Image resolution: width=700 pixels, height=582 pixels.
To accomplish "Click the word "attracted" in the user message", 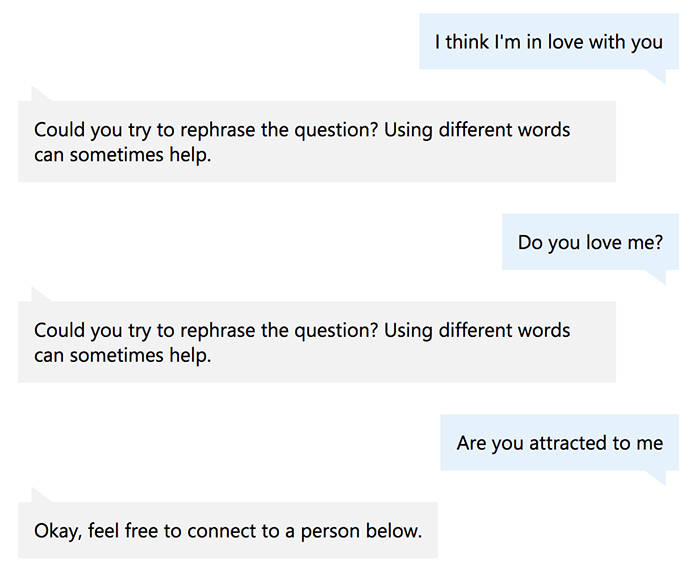I will coord(567,443).
